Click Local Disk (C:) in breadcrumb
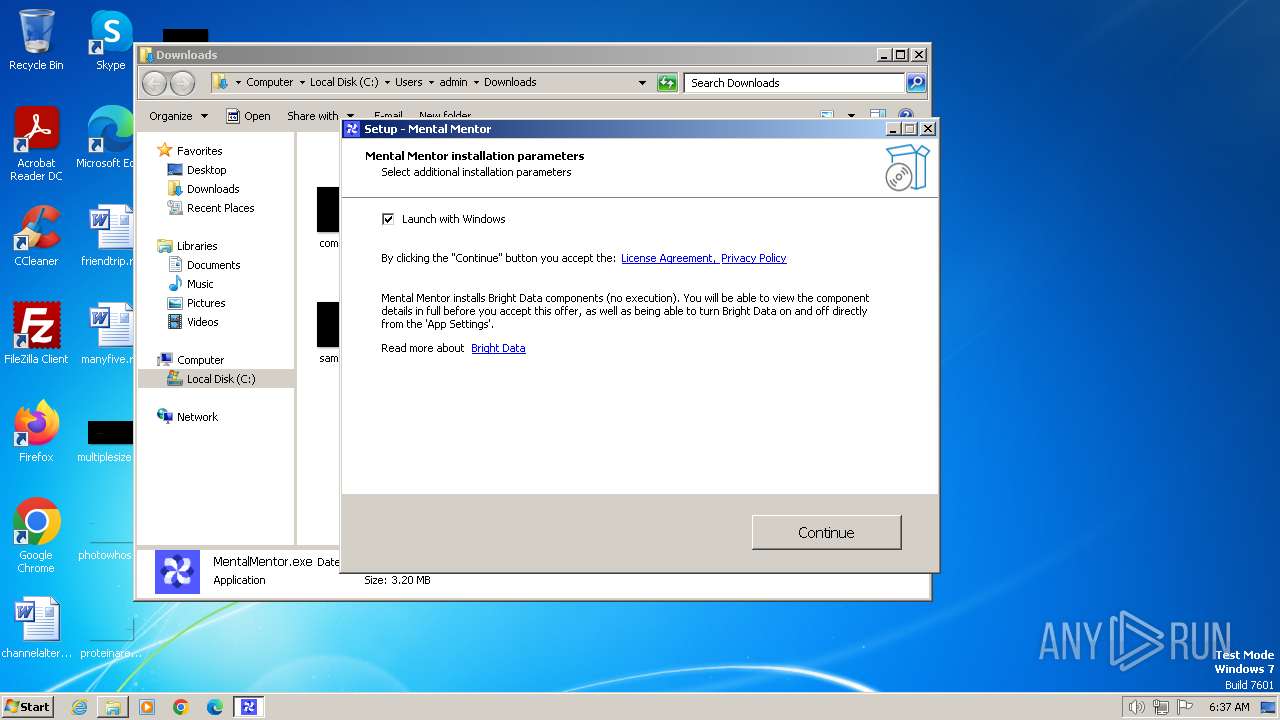Viewport: 1280px width, 720px height. (344, 82)
